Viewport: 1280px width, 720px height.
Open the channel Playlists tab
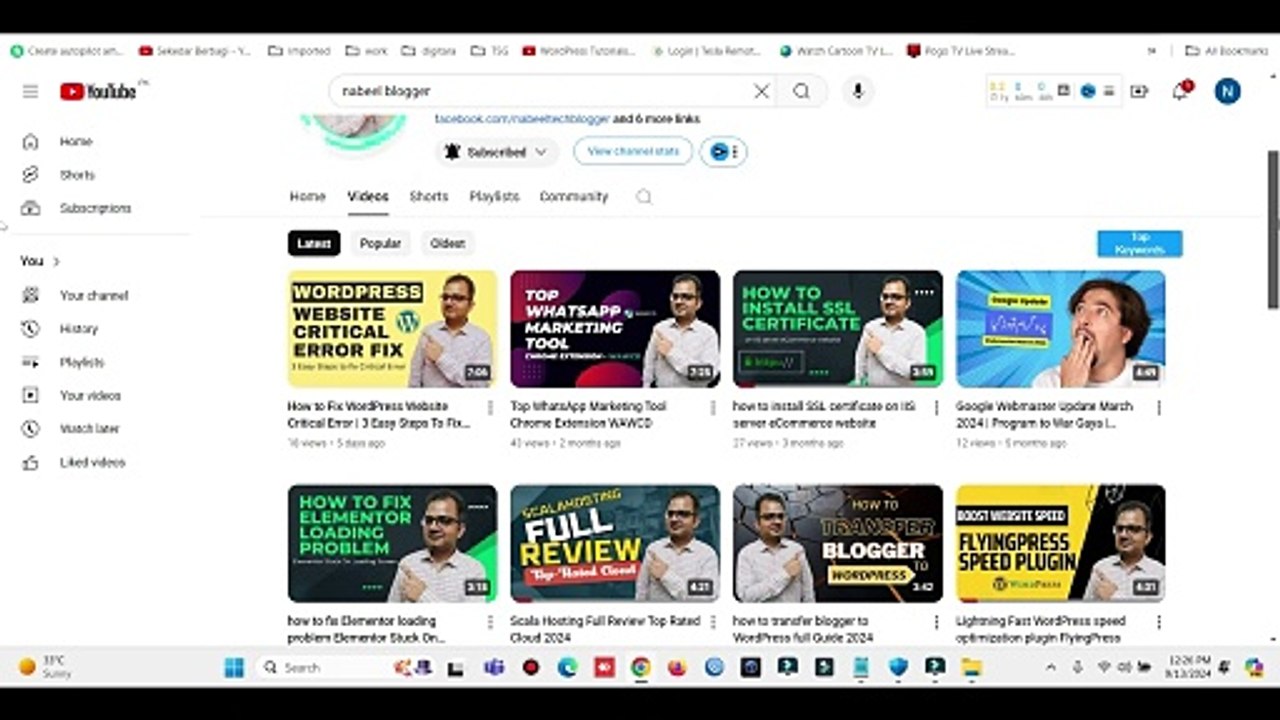(x=494, y=196)
